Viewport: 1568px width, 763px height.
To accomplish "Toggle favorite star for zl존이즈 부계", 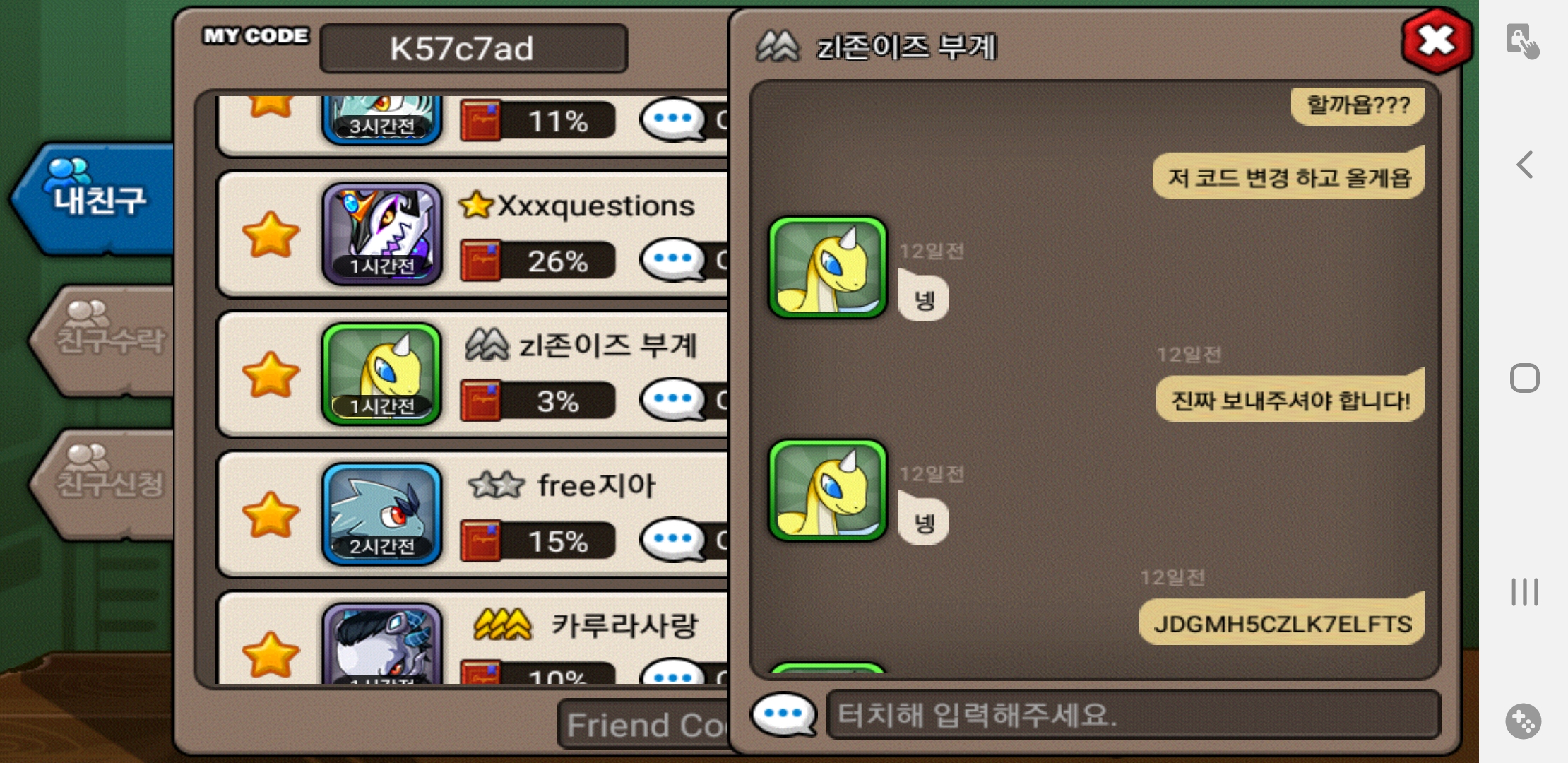I will (x=271, y=374).
